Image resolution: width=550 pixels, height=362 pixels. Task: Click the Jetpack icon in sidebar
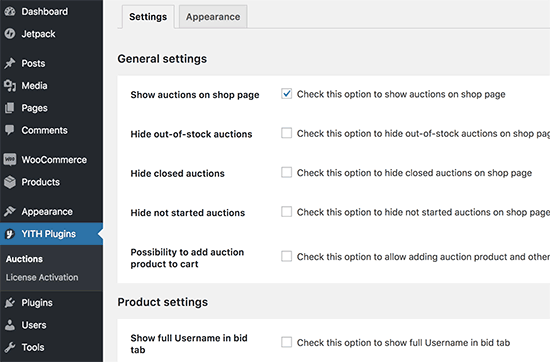click(x=10, y=34)
